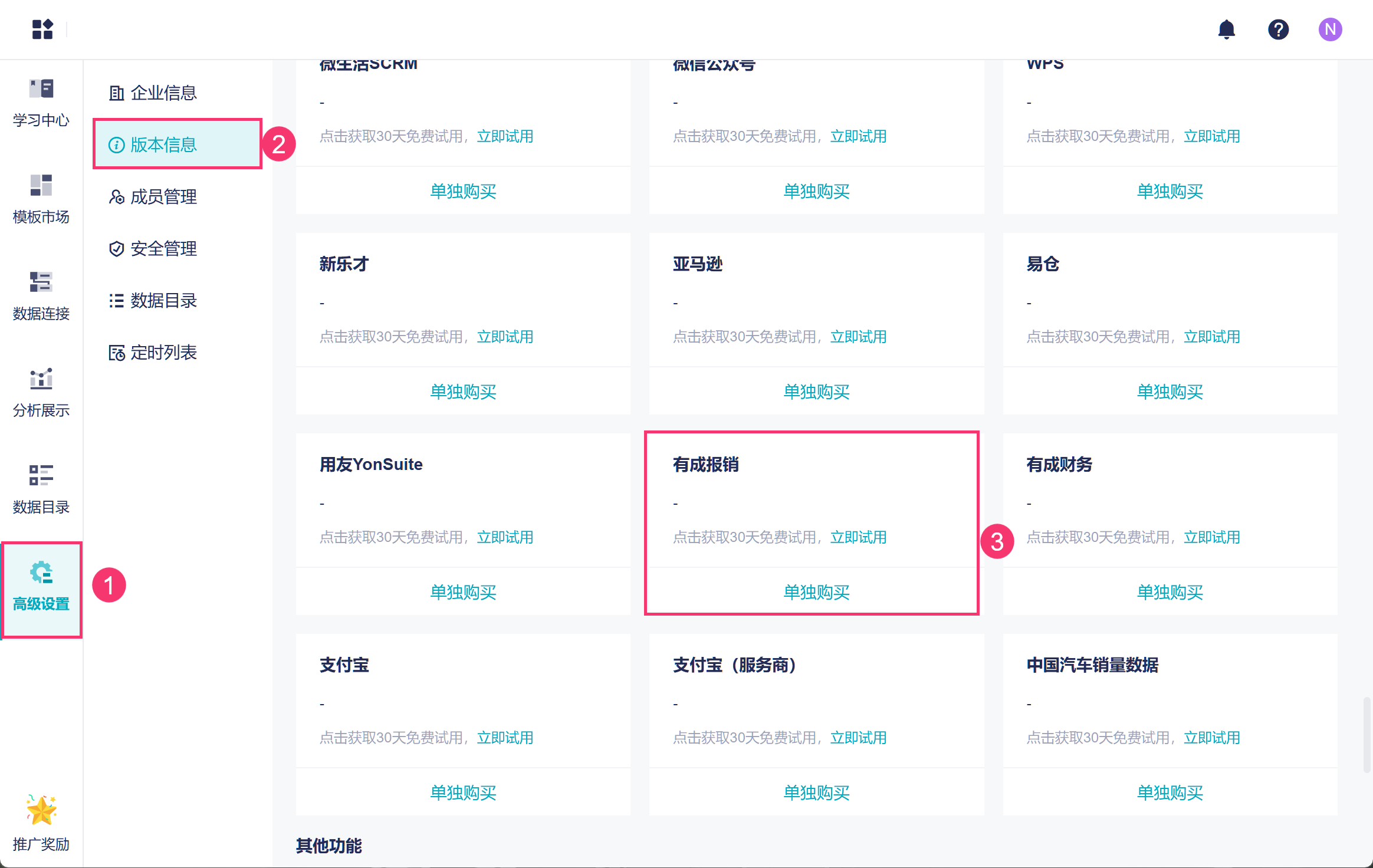Screen dimensions: 1373x868
Task: Click the vertical scrollbar on right edge
Action: (1366, 734)
